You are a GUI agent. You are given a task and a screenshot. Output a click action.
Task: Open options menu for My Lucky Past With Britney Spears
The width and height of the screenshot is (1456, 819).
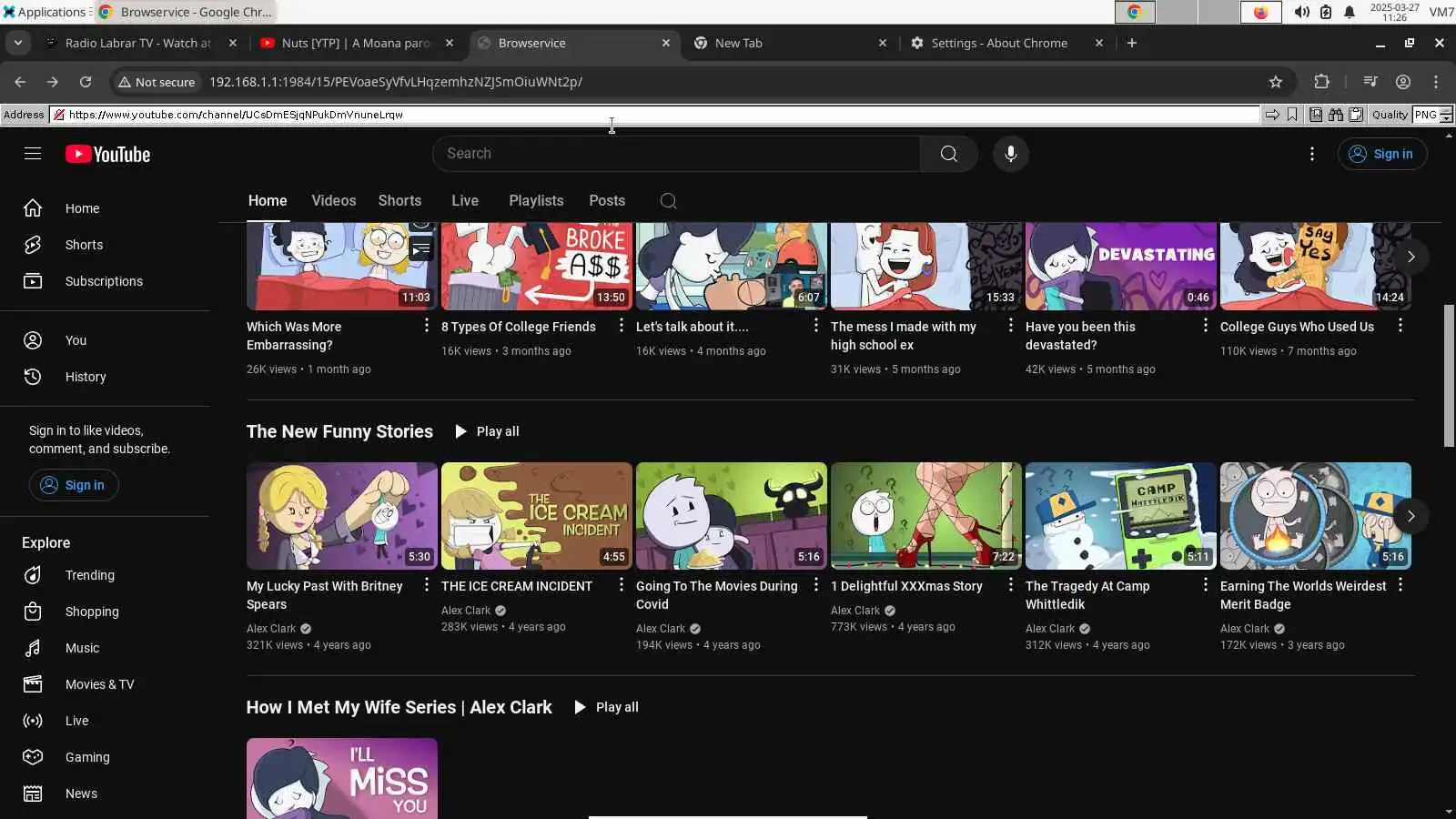tap(427, 585)
